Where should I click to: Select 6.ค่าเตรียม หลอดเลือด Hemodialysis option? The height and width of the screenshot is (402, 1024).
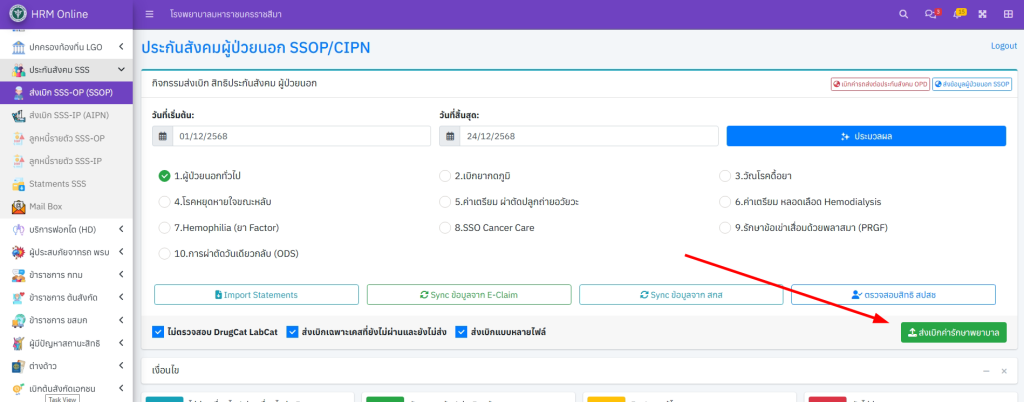pos(726,202)
